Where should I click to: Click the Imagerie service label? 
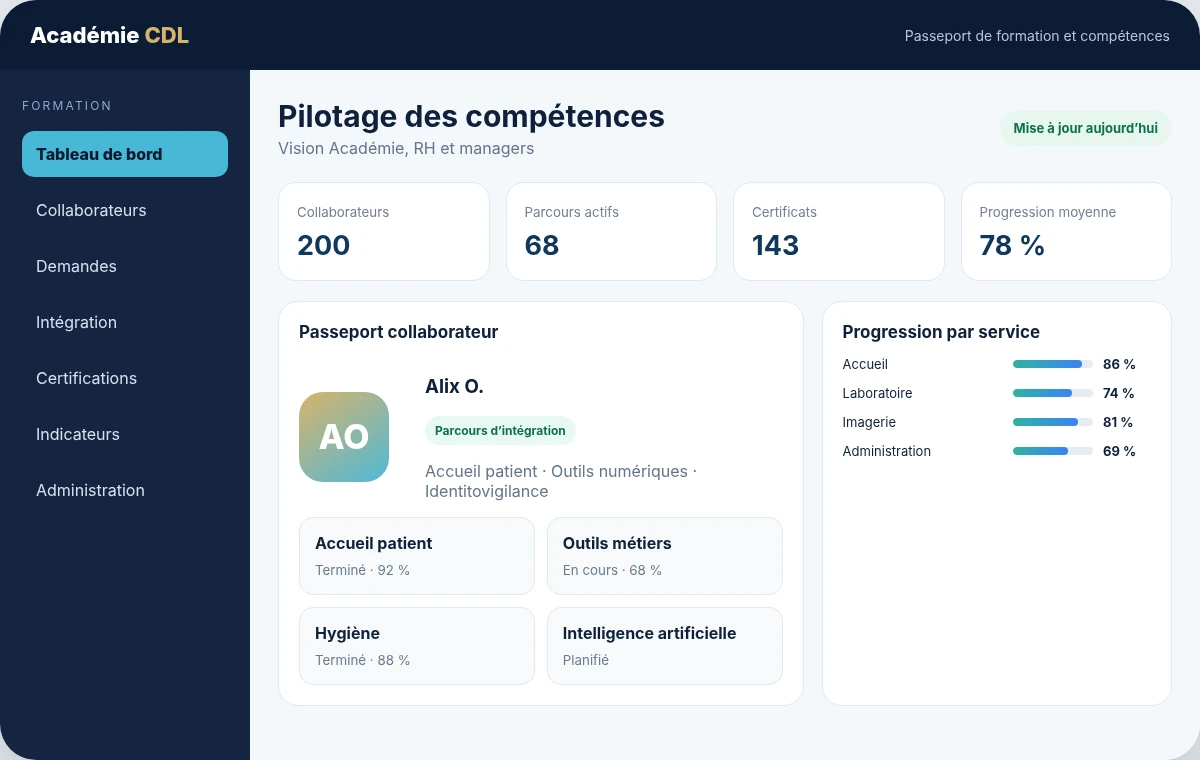coord(869,422)
